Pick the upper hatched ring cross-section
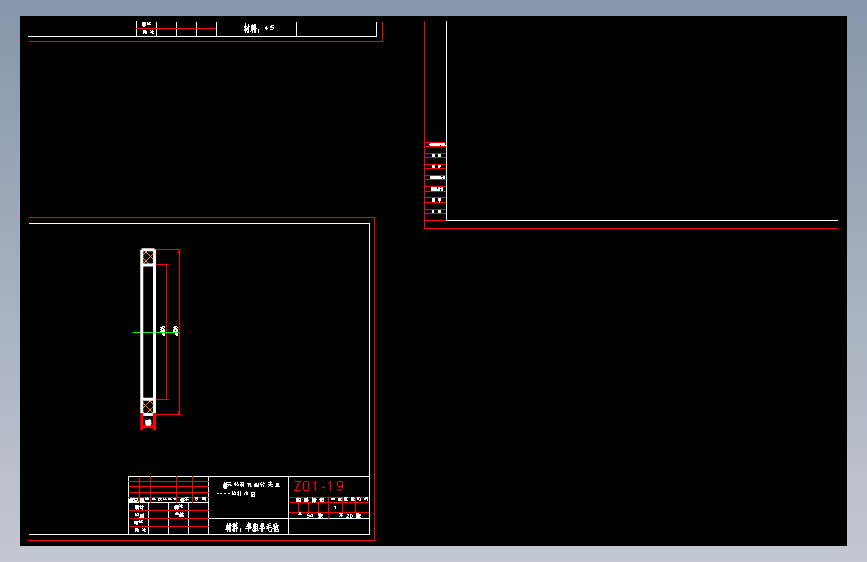Viewport: 867px width, 562px height. click(x=148, y=257)
